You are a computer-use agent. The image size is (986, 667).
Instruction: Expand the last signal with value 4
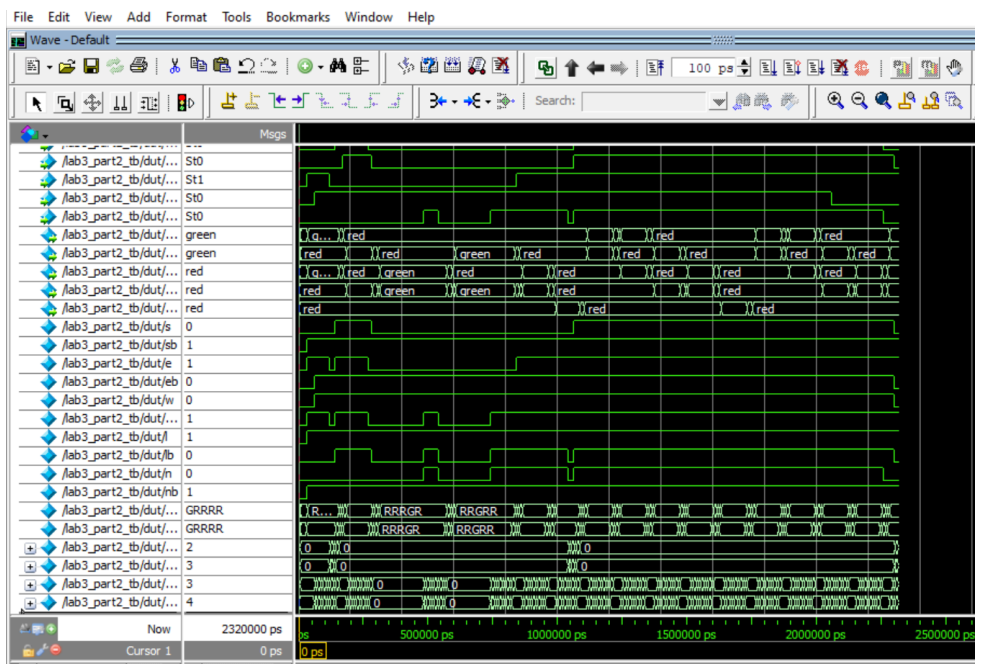[x=30, y=602]
